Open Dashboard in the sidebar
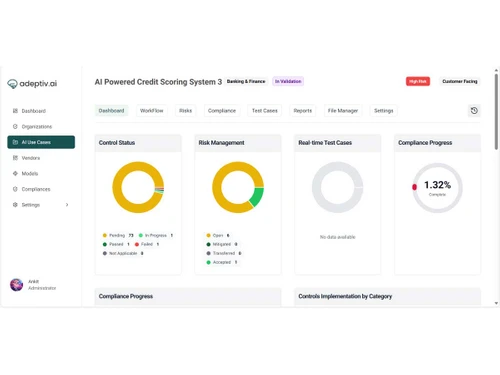 point(41,111)
